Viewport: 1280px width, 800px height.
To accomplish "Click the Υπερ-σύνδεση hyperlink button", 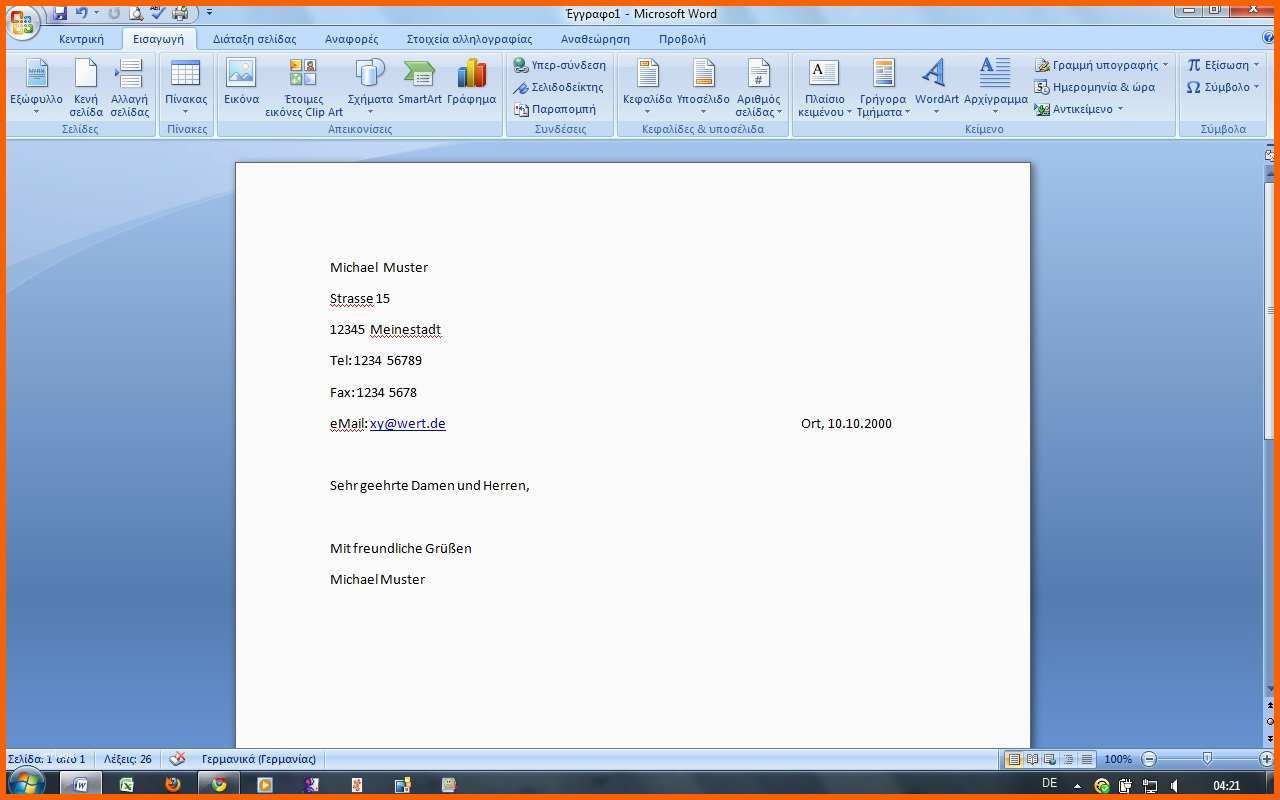I will pyautogui.click(x=560, y=65).
